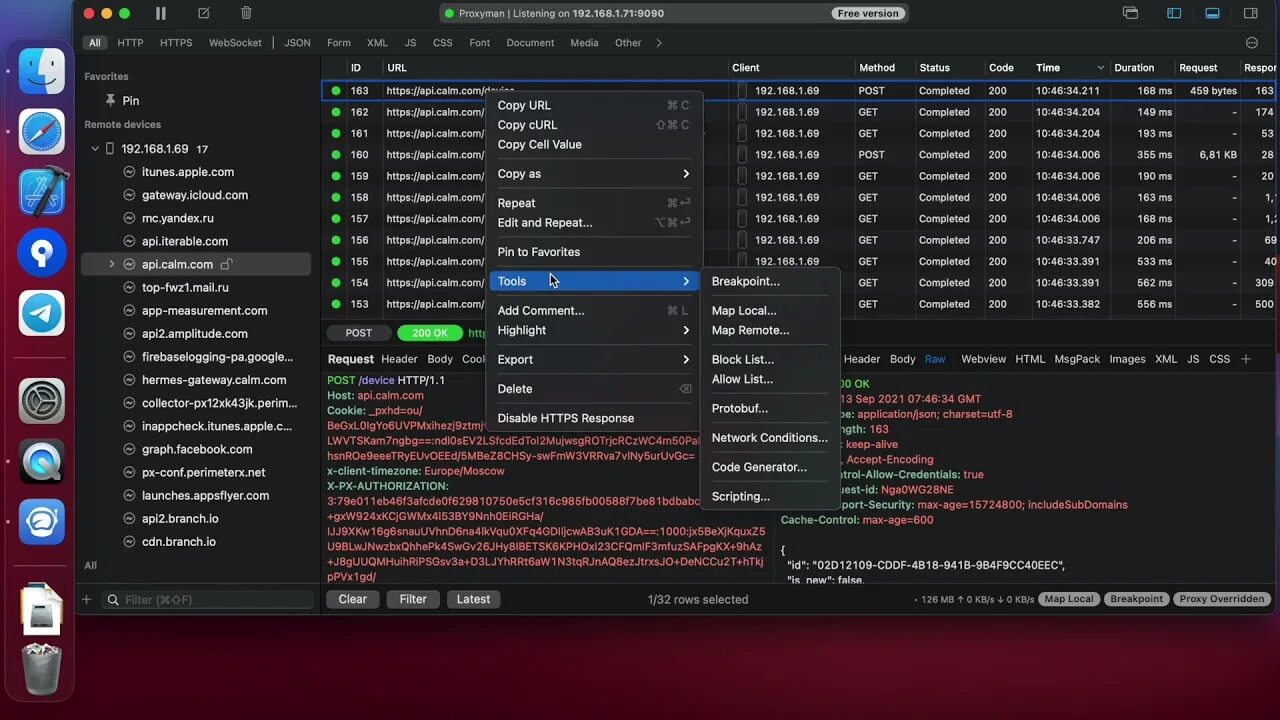Toggle the left sidebar panel icon
This screenshot has width=1280, height=720.
[x=1174, y=13]
